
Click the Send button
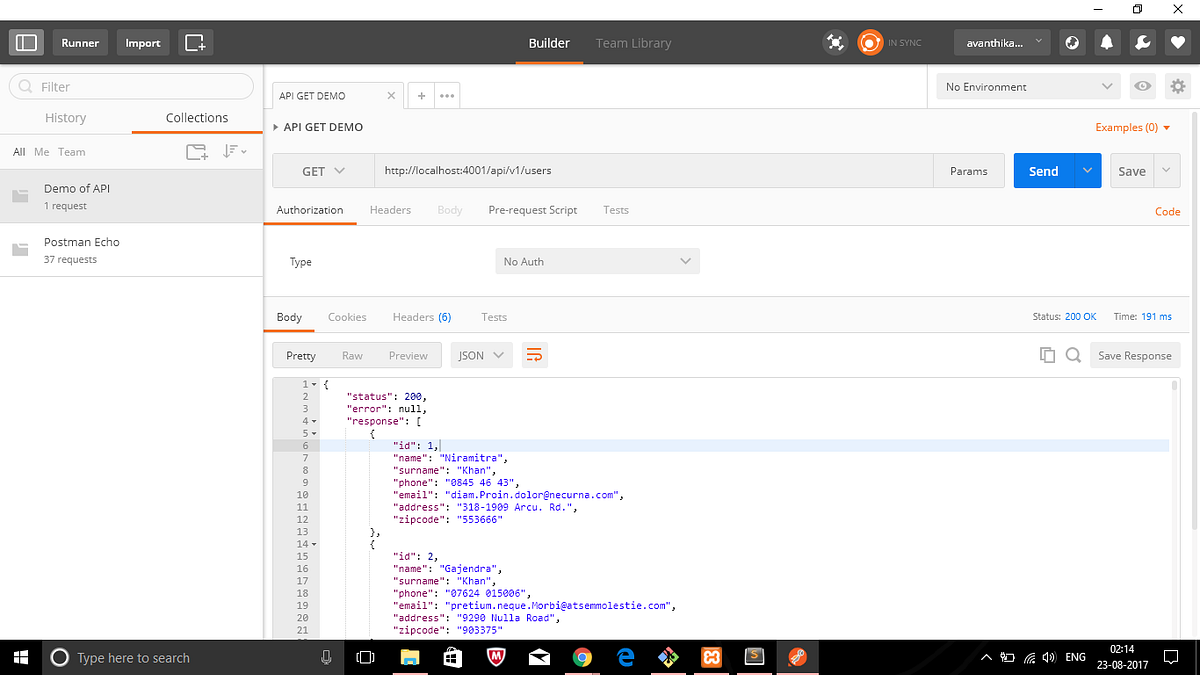click(1043, 170)
